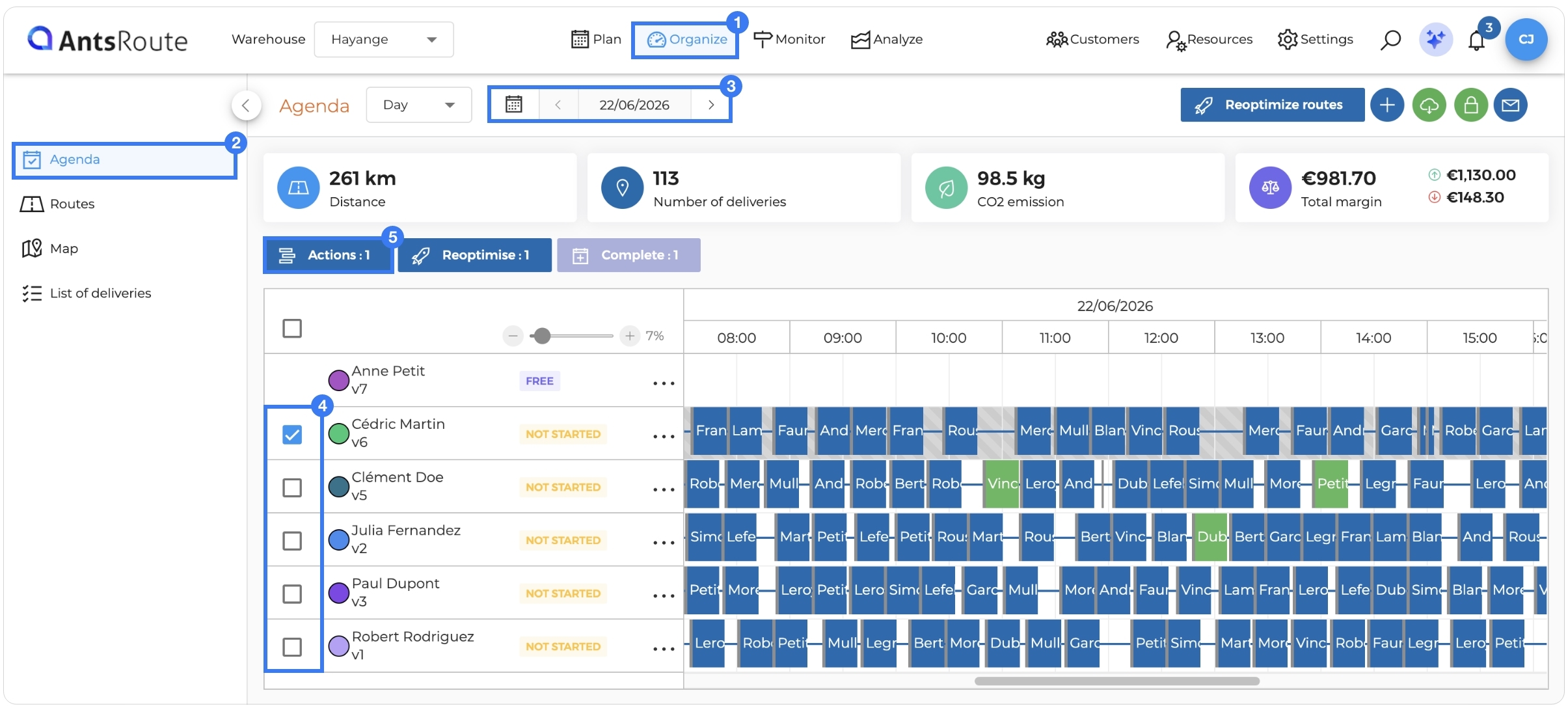Click the blue plus add button

coord(1387,105)
